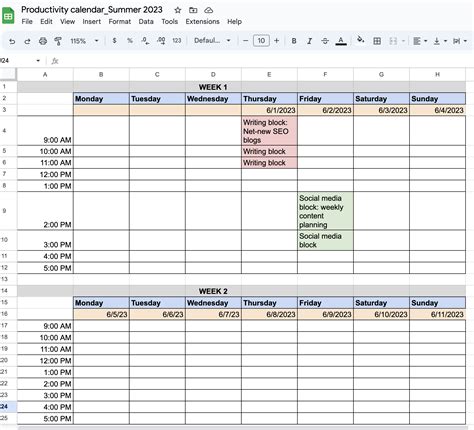Click the select-all corner box
474x430 pixels.
click(x=8, y=75)
